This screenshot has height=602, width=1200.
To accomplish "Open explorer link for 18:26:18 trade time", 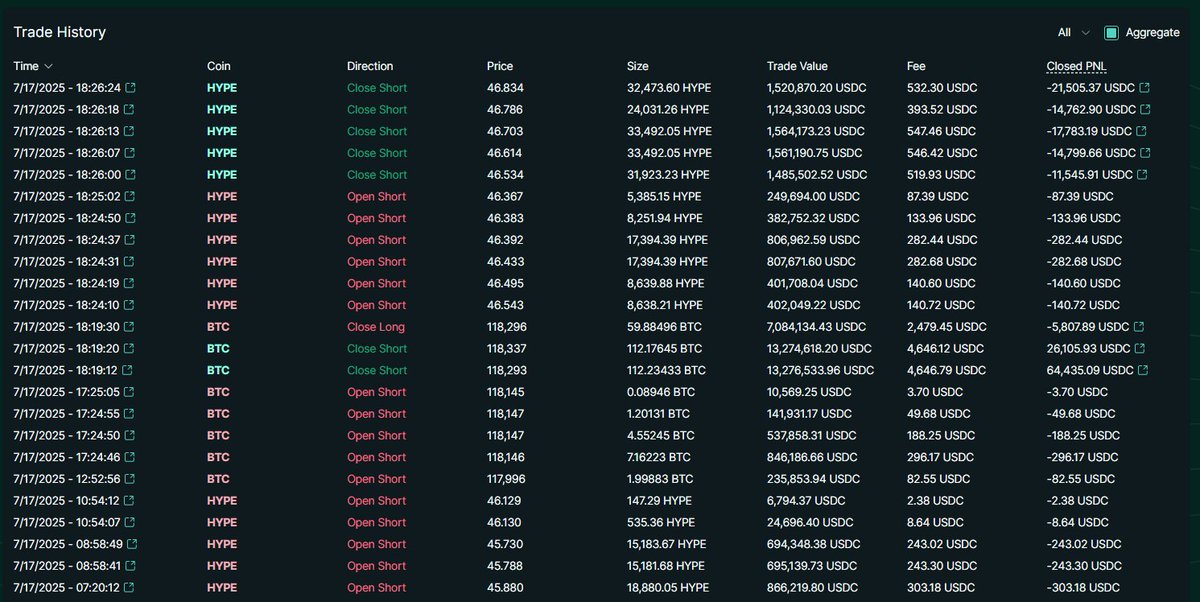I will tap(129, 110).
